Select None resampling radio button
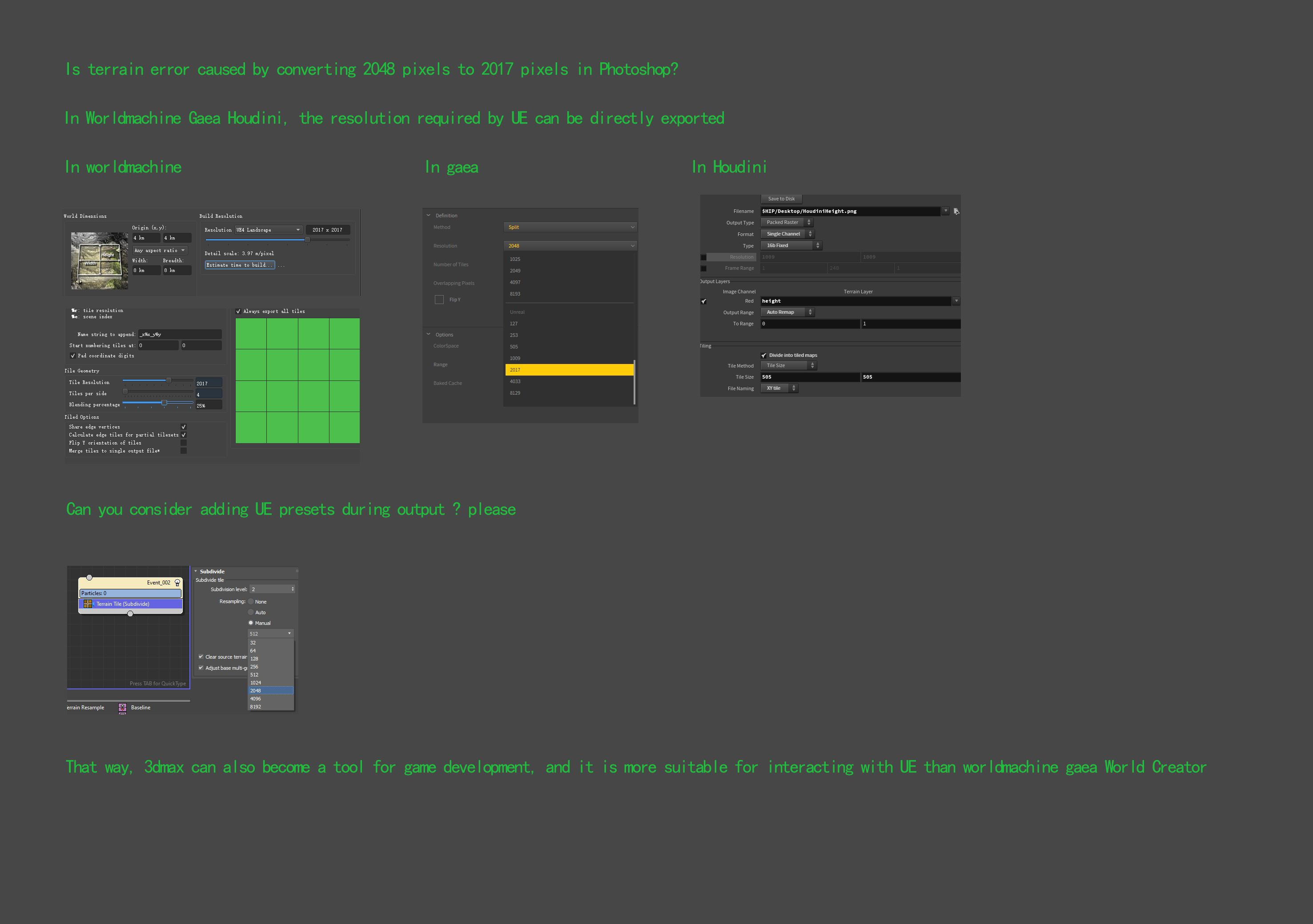 click(x=250, y=601)
